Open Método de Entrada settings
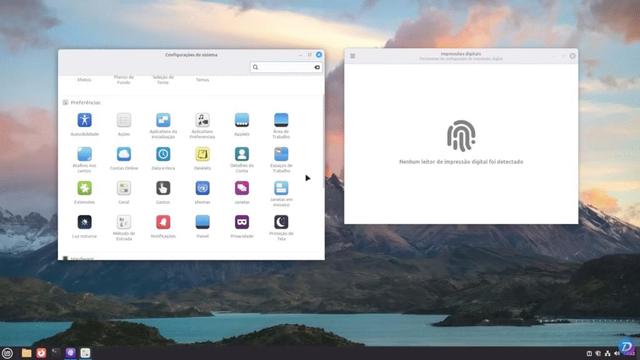 tap(124, 228)
